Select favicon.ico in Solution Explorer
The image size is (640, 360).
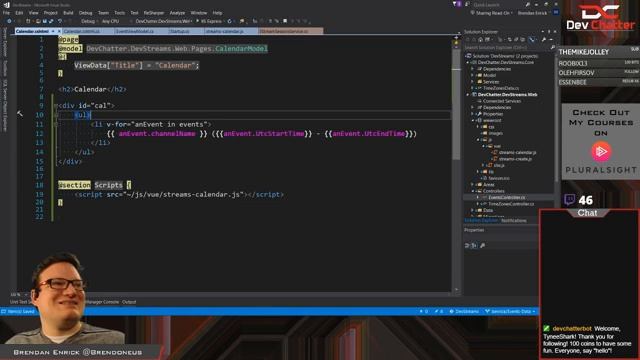[x=498, y=178]
